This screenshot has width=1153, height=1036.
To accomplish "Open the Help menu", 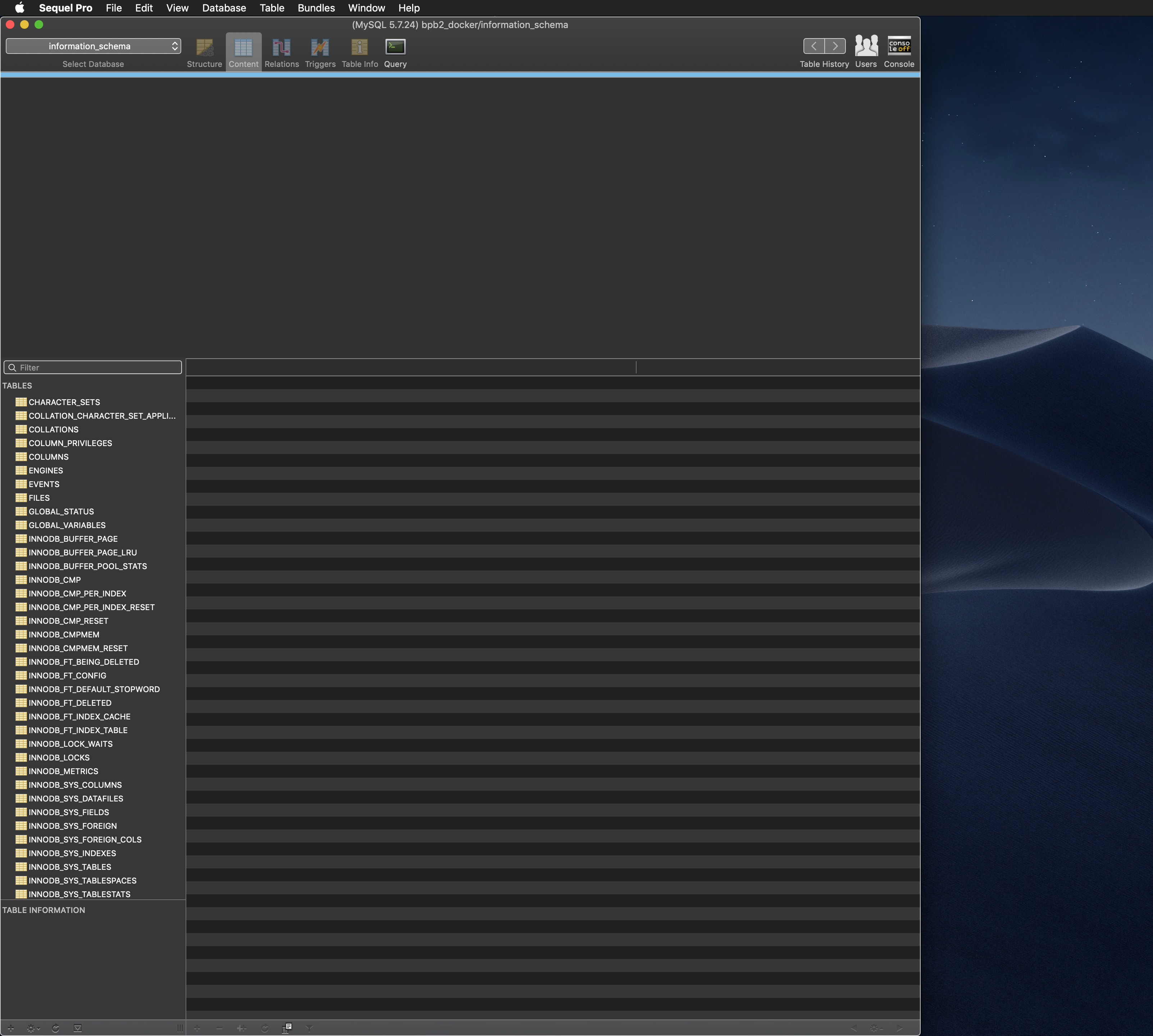I will pyautogui.click(x=409, y=8).
